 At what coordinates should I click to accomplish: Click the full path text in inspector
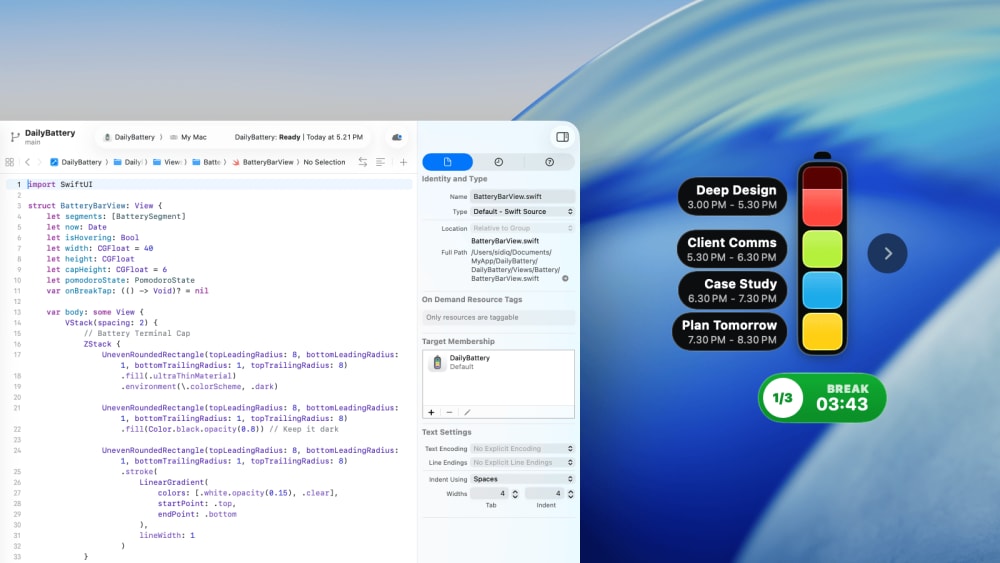pos(515,265)
